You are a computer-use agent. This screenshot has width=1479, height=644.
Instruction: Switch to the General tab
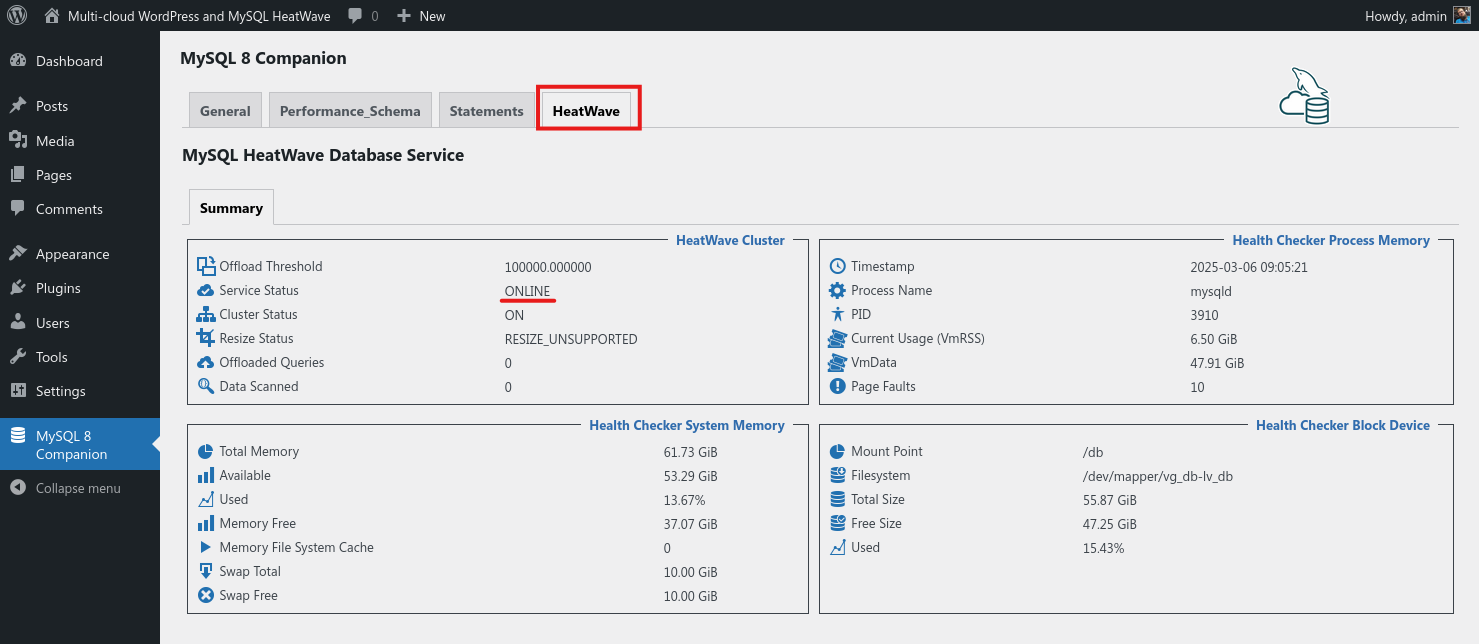click(x=225, y=111)
